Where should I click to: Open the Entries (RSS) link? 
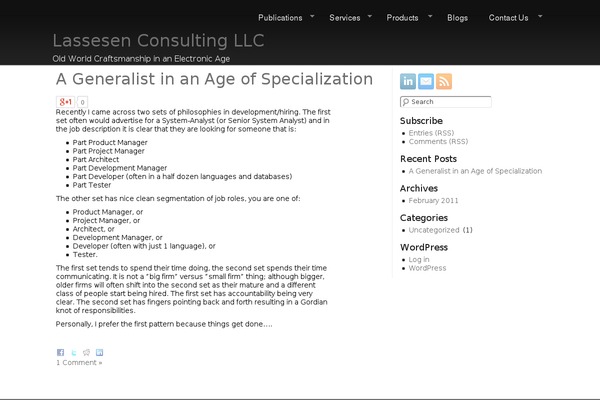coord(431,133)
